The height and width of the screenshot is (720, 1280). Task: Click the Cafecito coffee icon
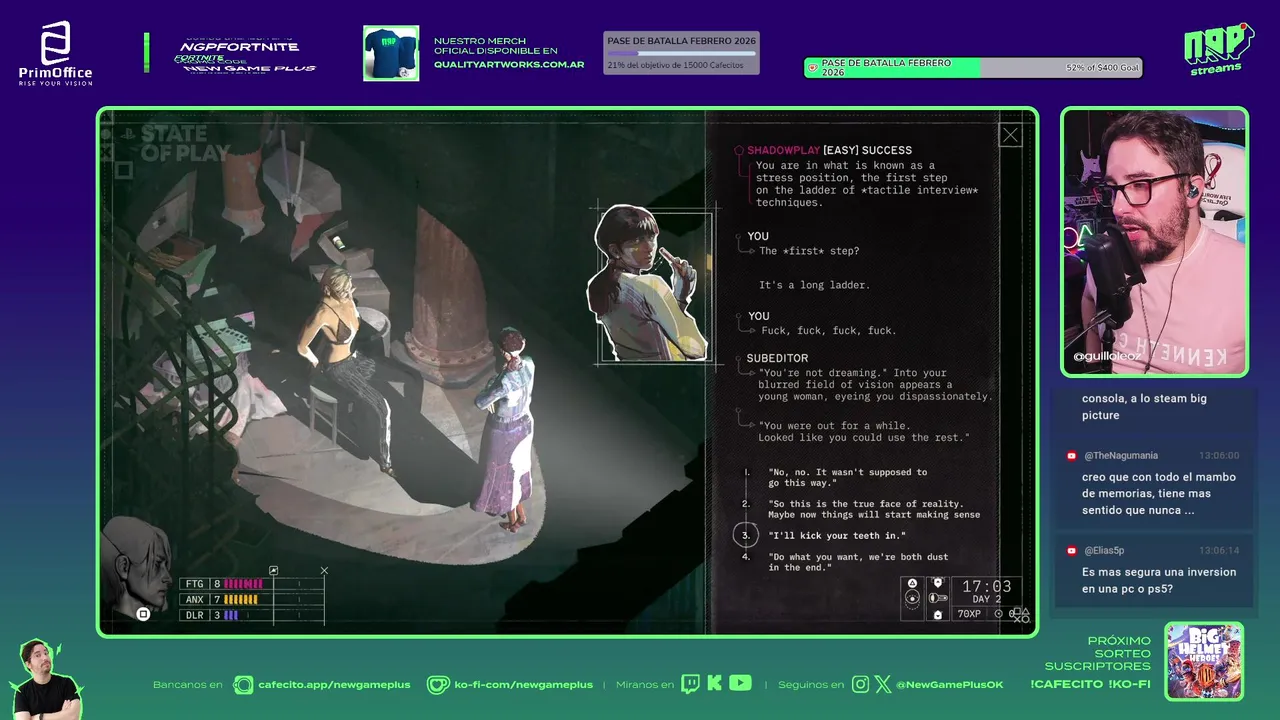[243, 685]
